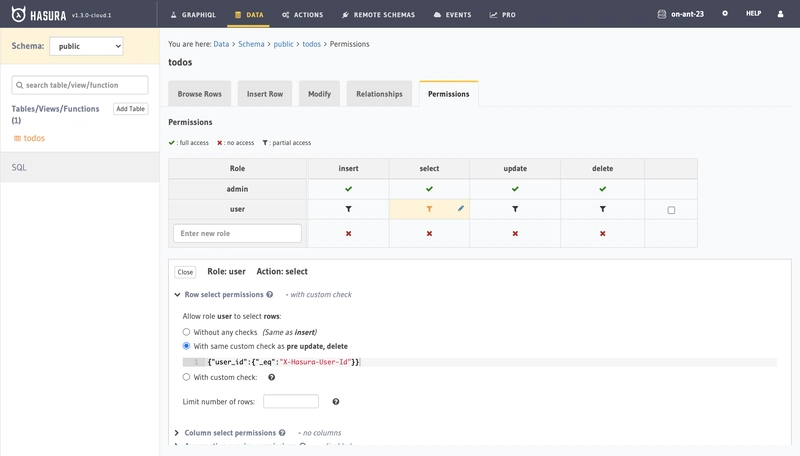The width and height of the screenshot is (800, 456).
Task: Click the user role cell
Action: click(237, 209)
